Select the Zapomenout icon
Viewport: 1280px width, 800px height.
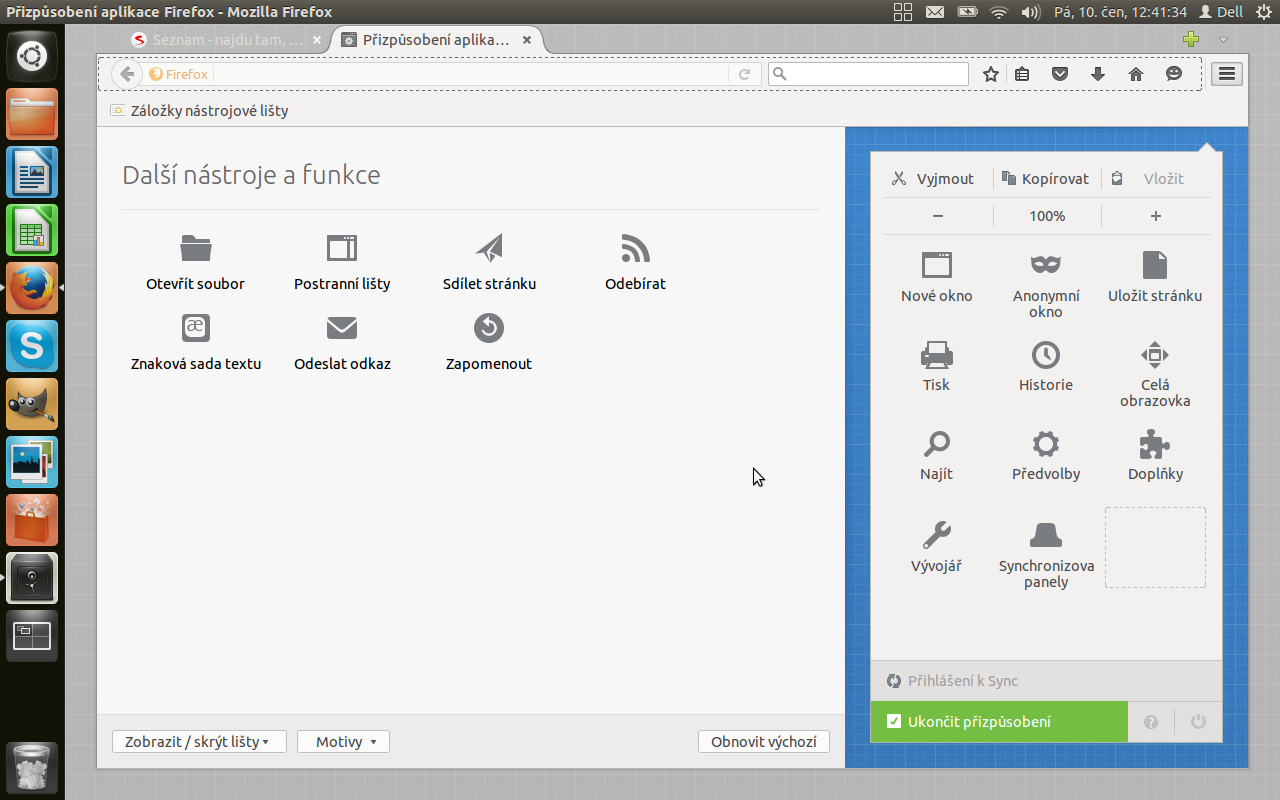tap(489, 328)
